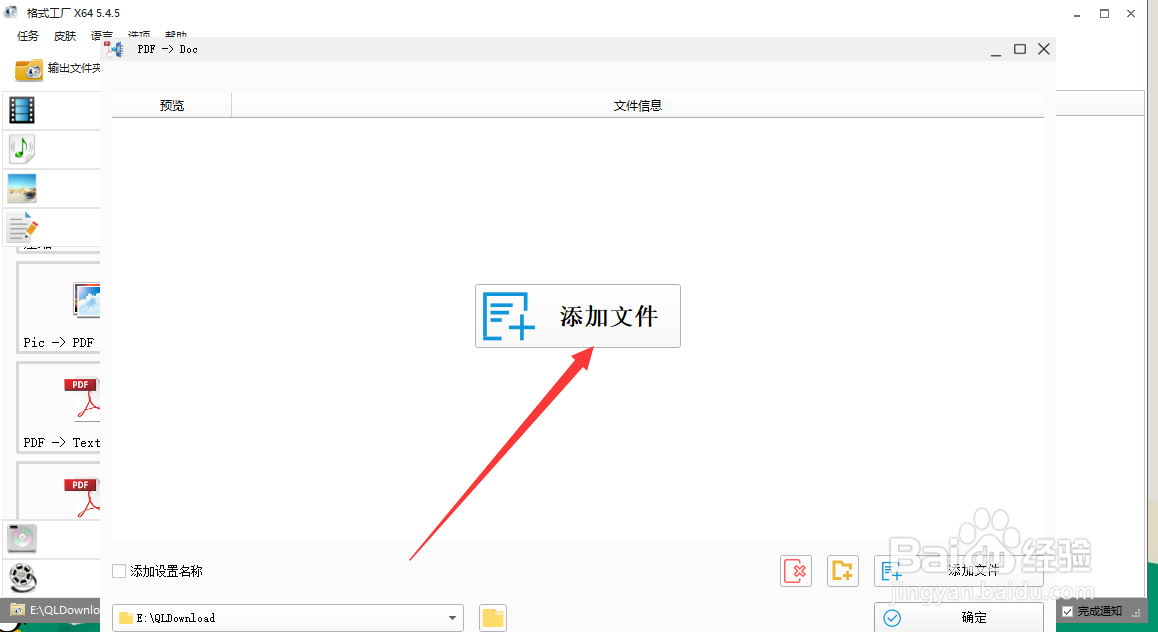Screen dimensions: 1158x632
Task: Enable the 添加设置名称 checkbox
Action: click(117, 571)
